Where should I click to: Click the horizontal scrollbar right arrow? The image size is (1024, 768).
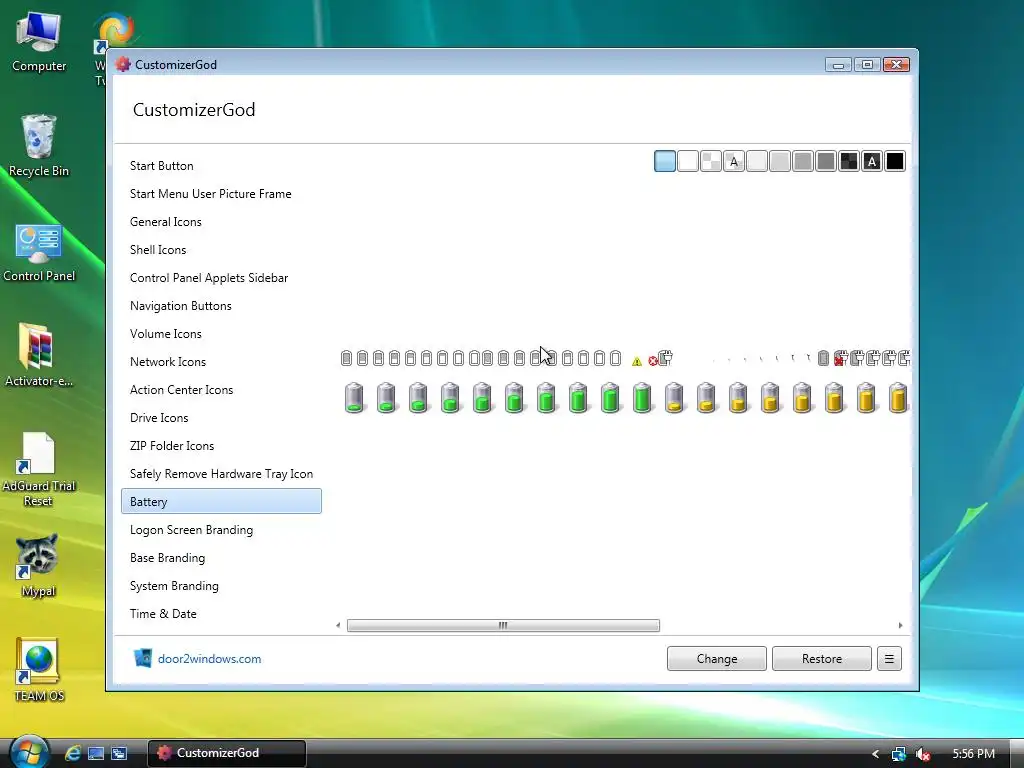[901, 626]
